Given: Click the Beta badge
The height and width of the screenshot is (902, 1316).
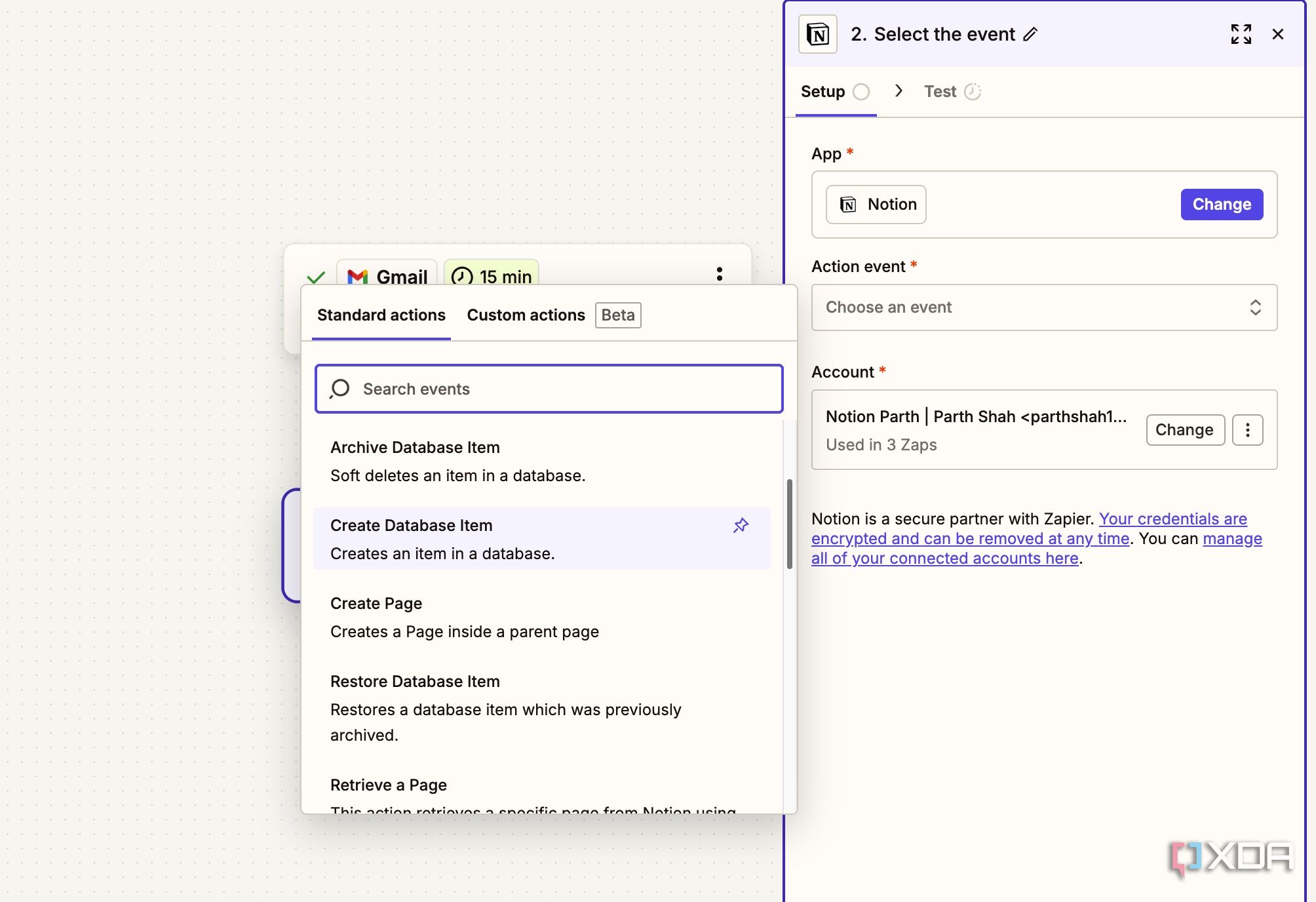Looking at the screenshot, I should 618,315.
